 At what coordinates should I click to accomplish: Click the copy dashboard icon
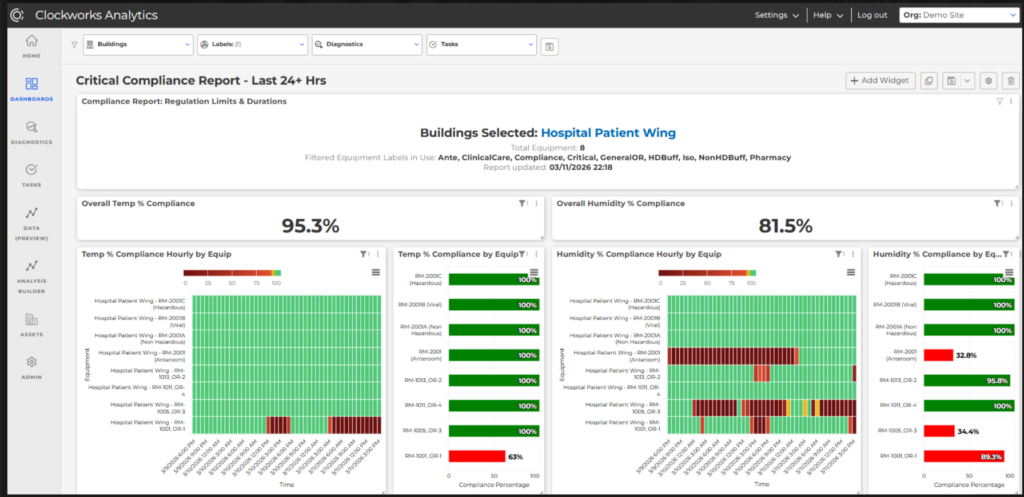(929, 81)
